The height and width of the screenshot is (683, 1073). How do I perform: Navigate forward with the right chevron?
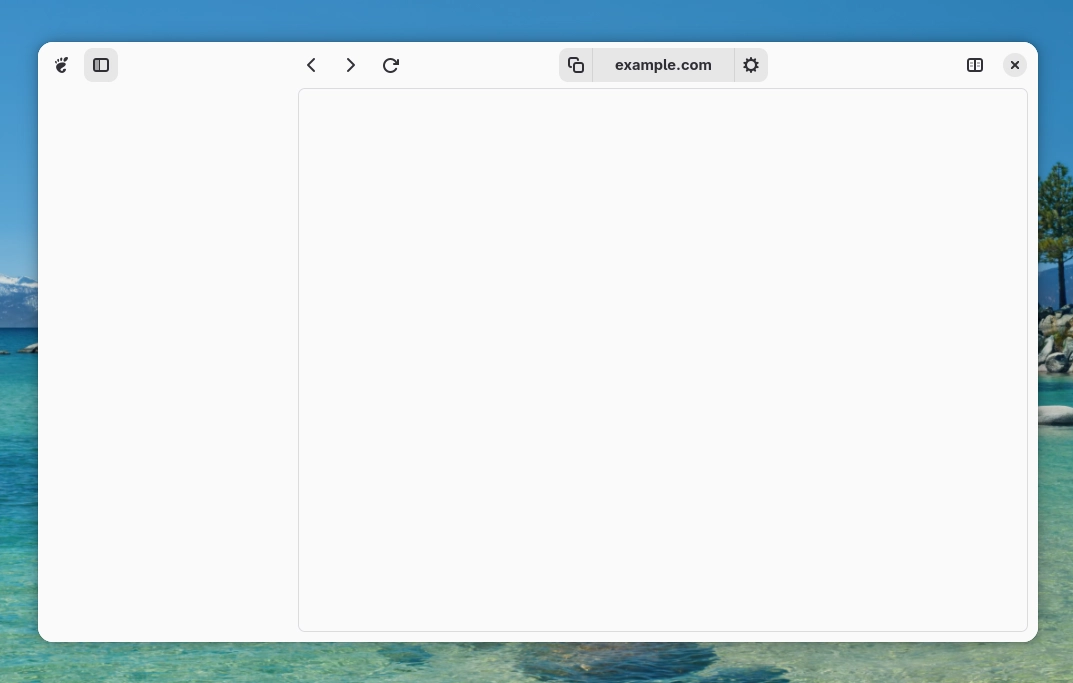350,65
